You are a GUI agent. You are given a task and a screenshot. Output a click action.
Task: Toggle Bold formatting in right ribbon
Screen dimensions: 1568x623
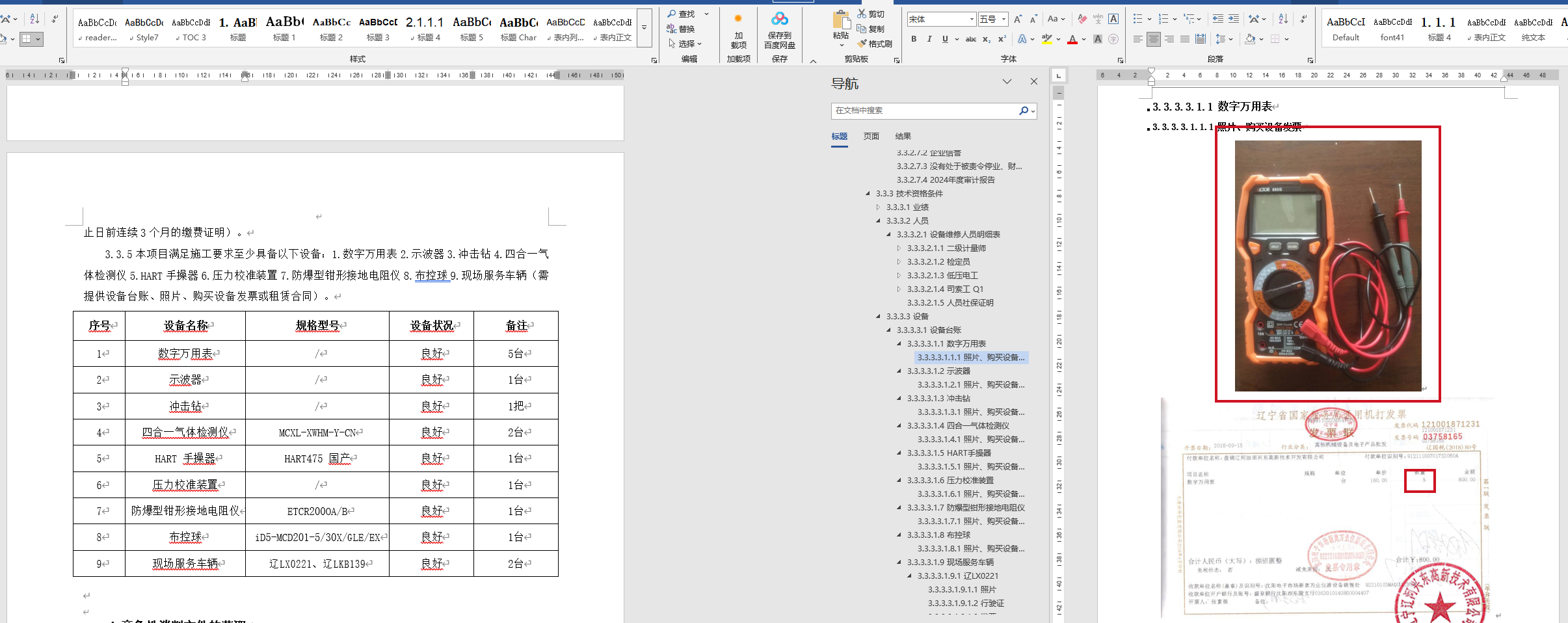tap(914, 40)
